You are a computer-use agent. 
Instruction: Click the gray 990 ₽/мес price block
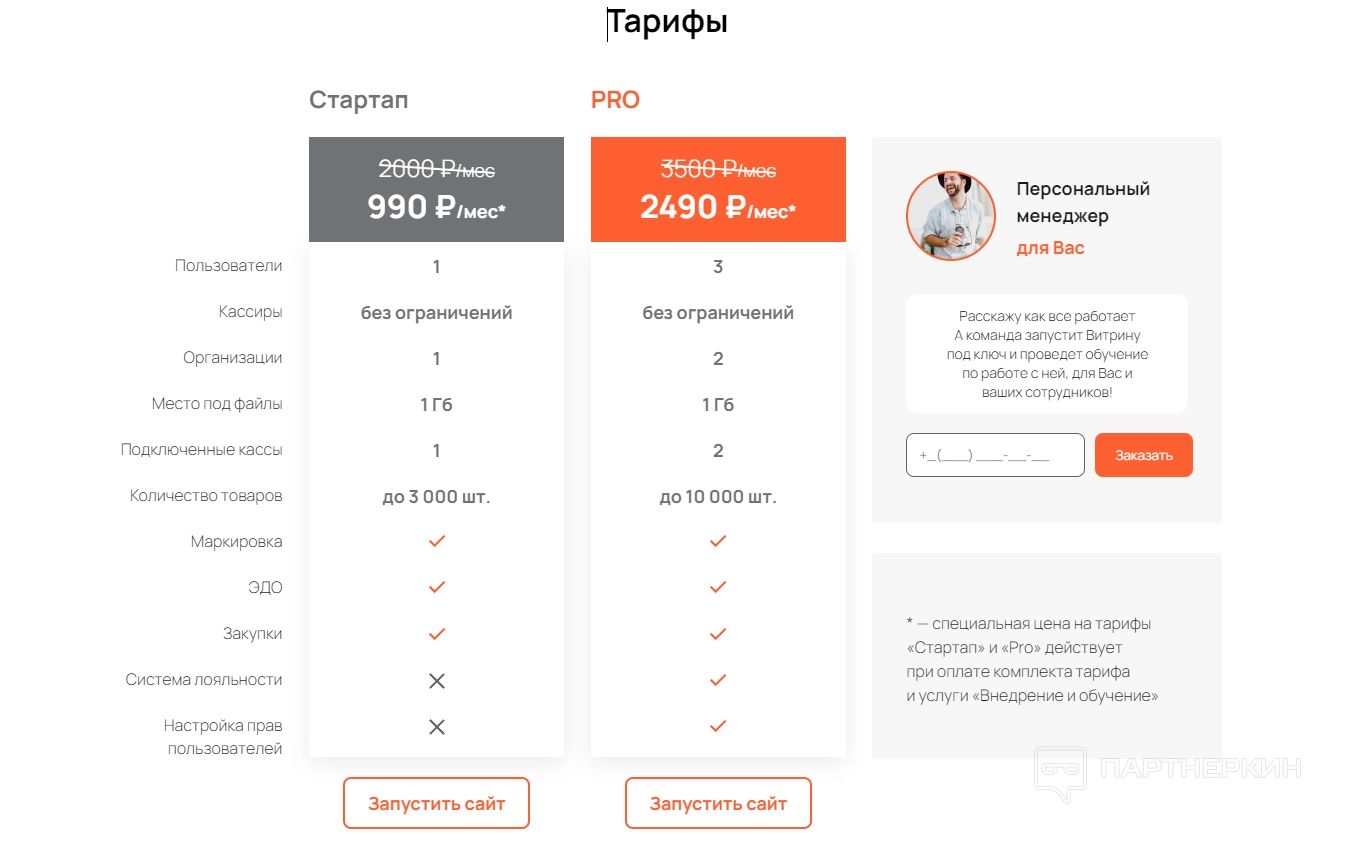(x=436, y=190)
